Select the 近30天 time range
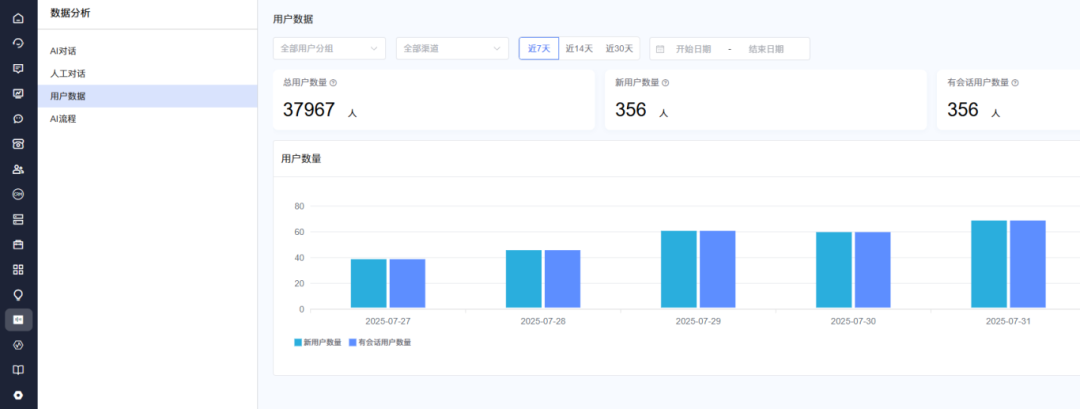The image size is (1080, 409). (x=619, y=48)
